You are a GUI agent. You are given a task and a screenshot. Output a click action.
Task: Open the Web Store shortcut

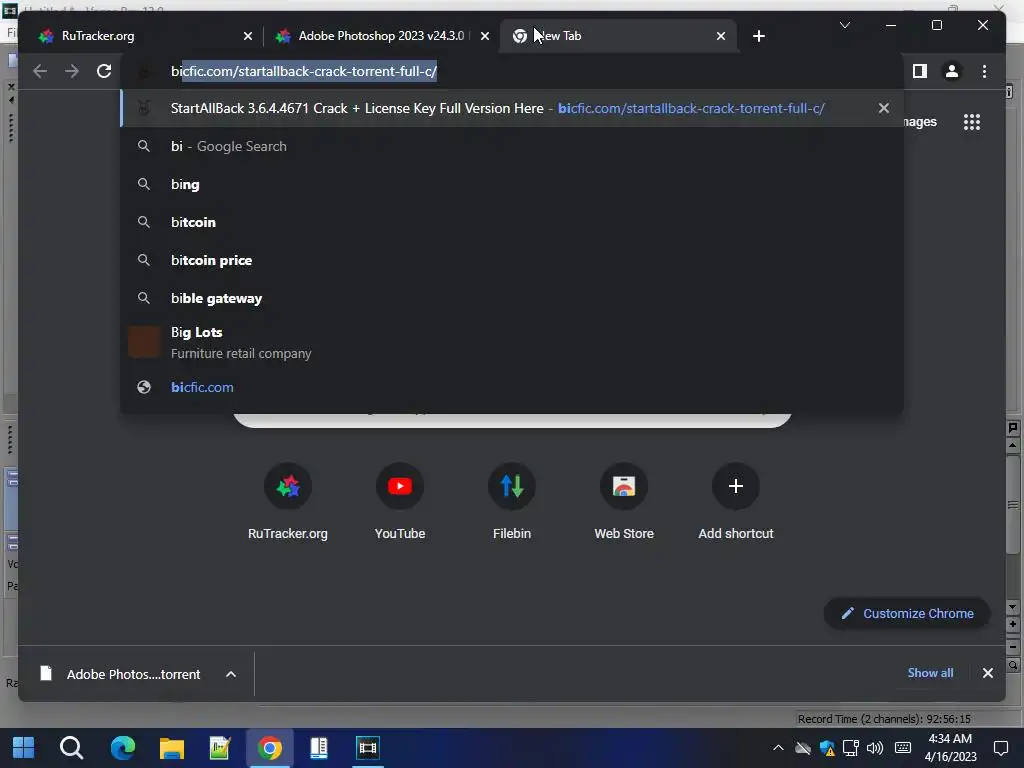pos(624,502)
